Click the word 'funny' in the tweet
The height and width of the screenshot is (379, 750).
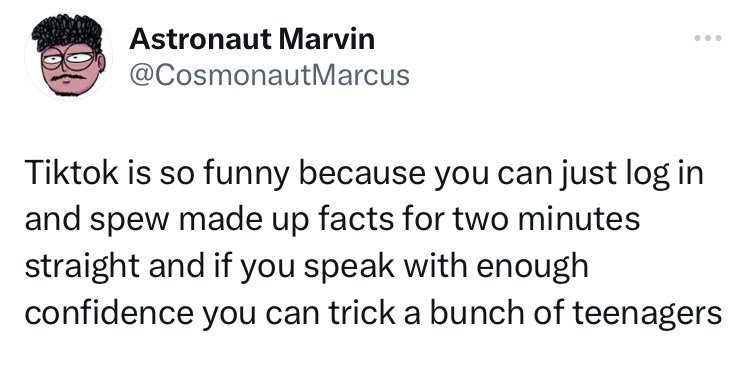(246, 174)
